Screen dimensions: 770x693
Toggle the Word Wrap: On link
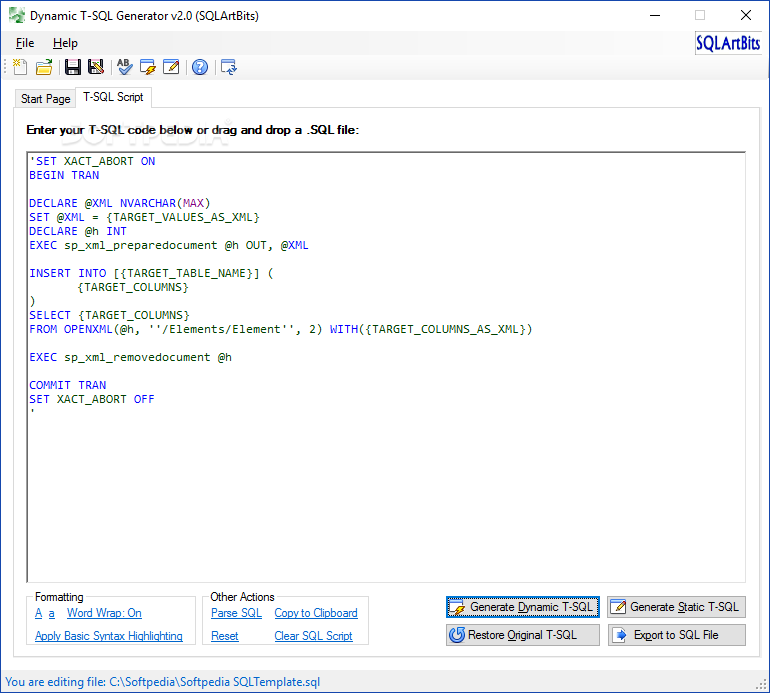[x=104, y=613]
